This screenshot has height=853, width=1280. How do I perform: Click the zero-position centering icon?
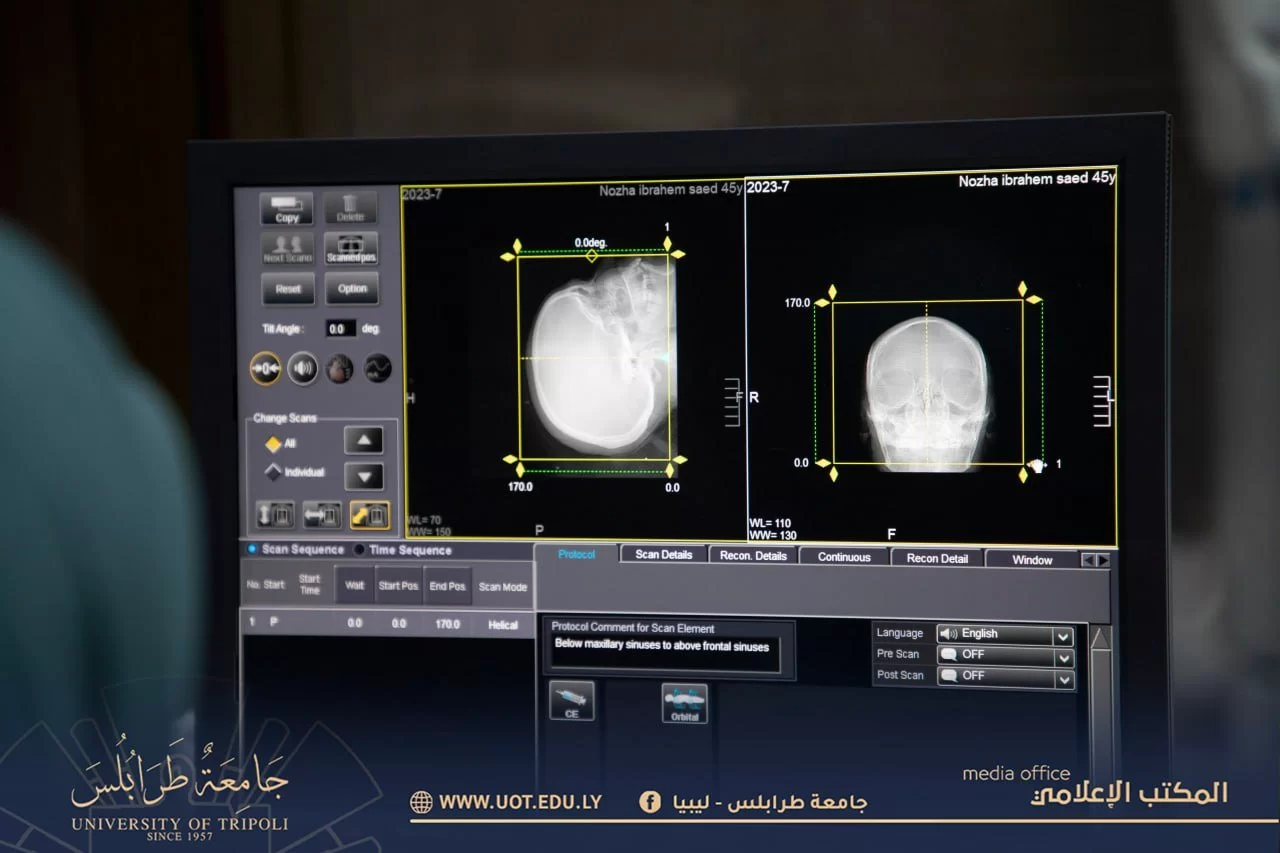pyautogui.click(x=265, y=368)
